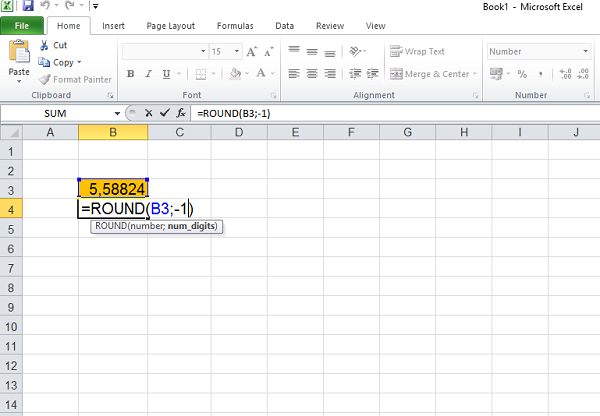This screenshot has height=416, width=600.
Task: Click the green File button
Action: 21,25
